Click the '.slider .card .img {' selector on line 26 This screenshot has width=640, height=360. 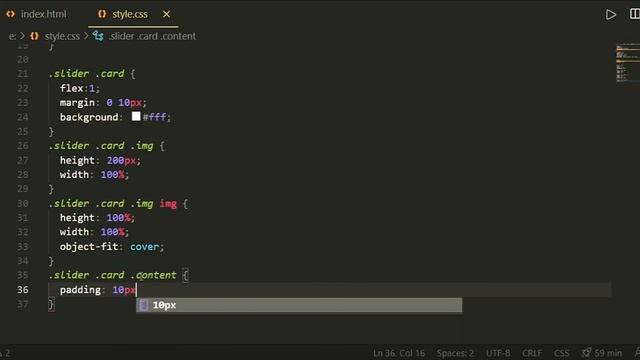point(106,146)
